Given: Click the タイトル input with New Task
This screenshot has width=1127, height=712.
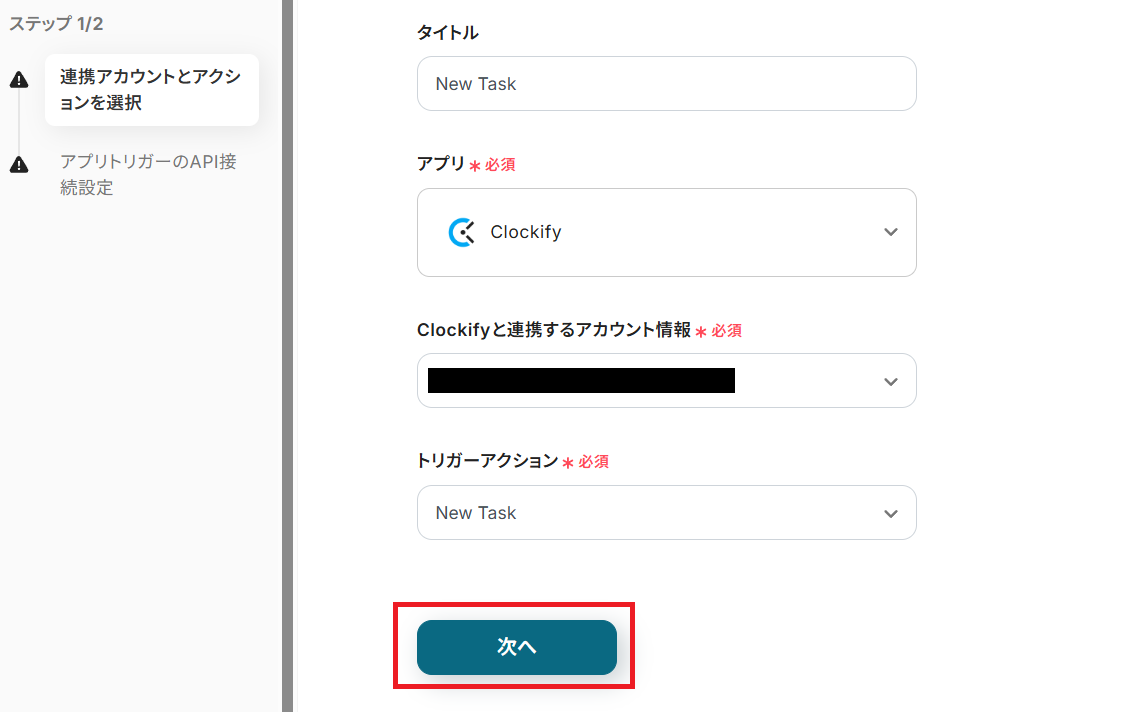Looking at the screenshot, I should tap(666, 83).
